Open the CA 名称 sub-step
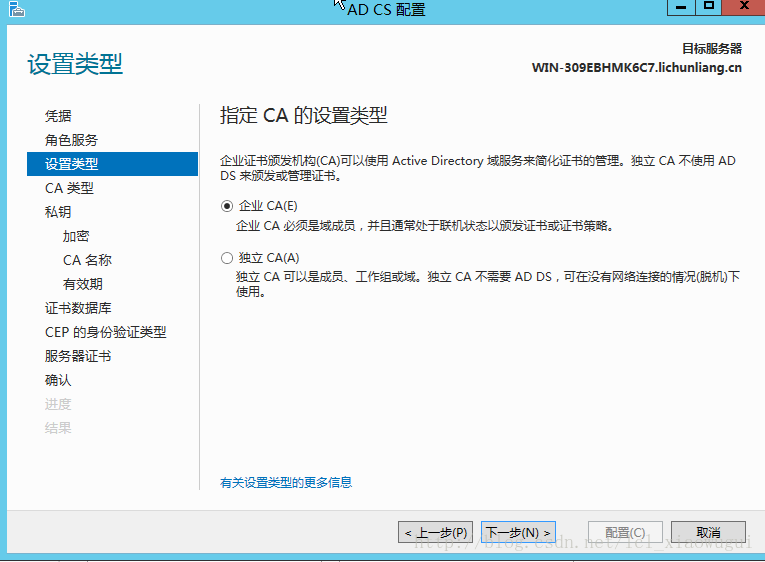The width and height of the screenshot is (765, 562). click(x=87, y=260)
